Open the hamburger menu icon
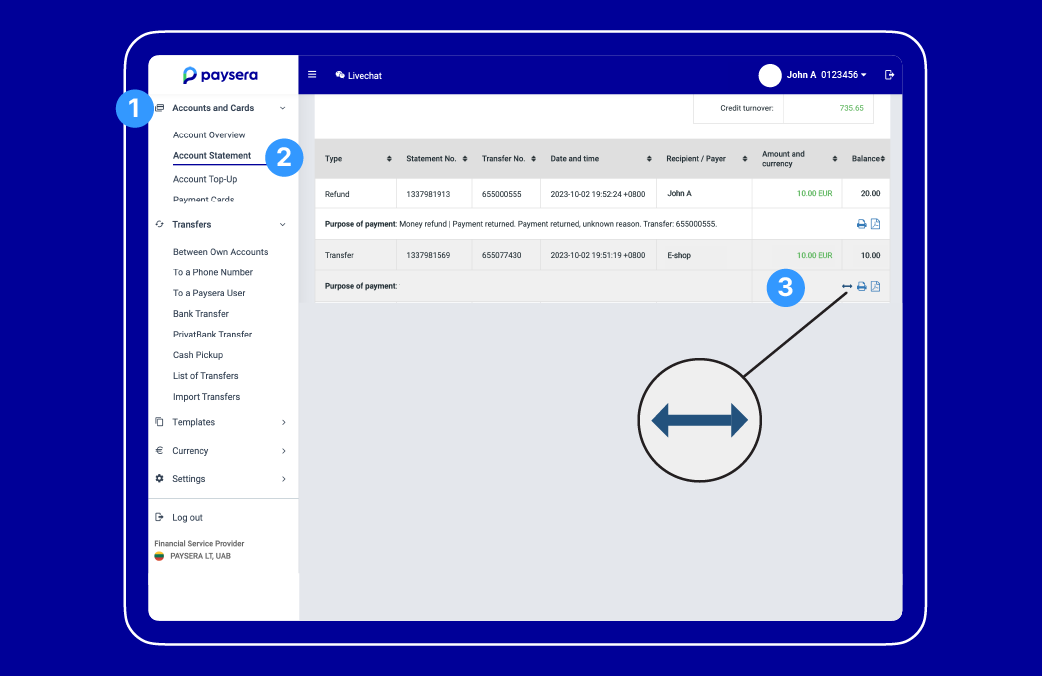The width and height of the screenshot is (1042, 676). point(311,75)
